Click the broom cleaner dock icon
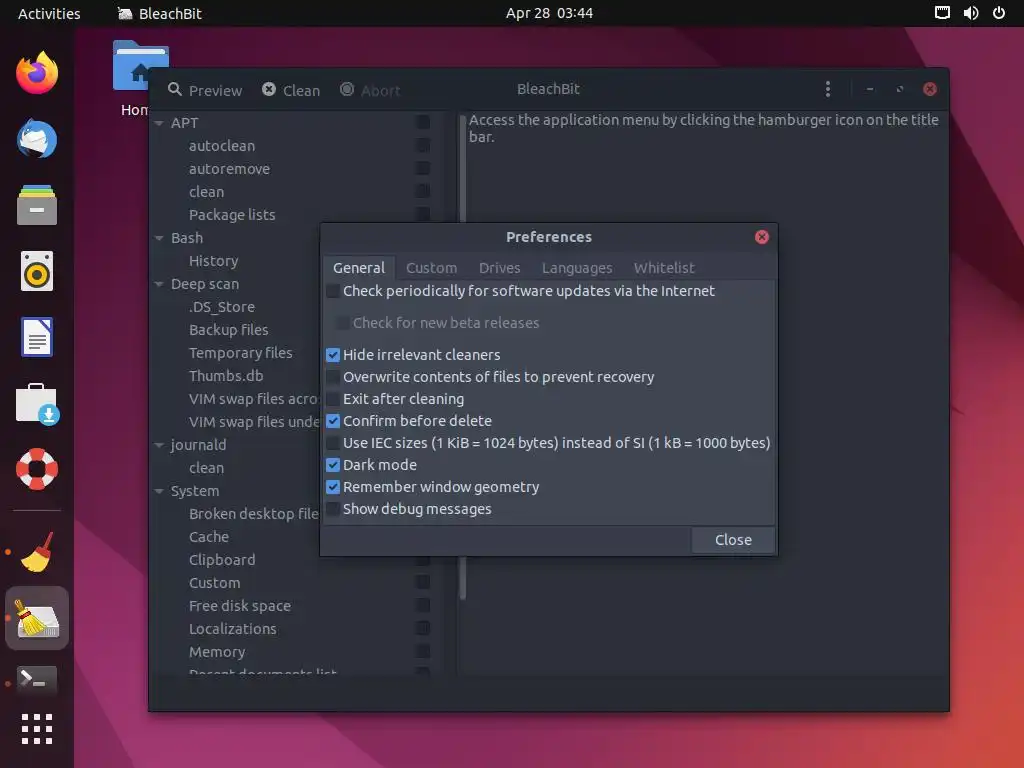The height and width of the screenshot is (768, 1024). [37, 552]
